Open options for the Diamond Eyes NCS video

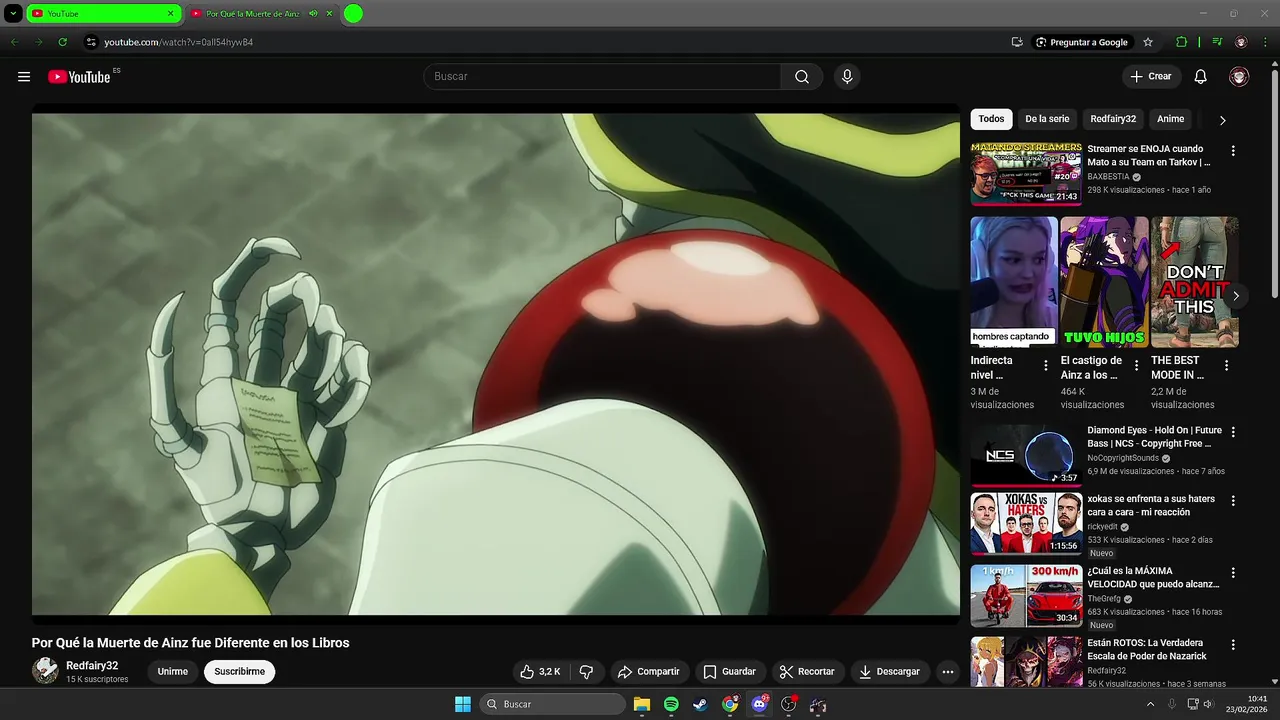point(1233,432)
